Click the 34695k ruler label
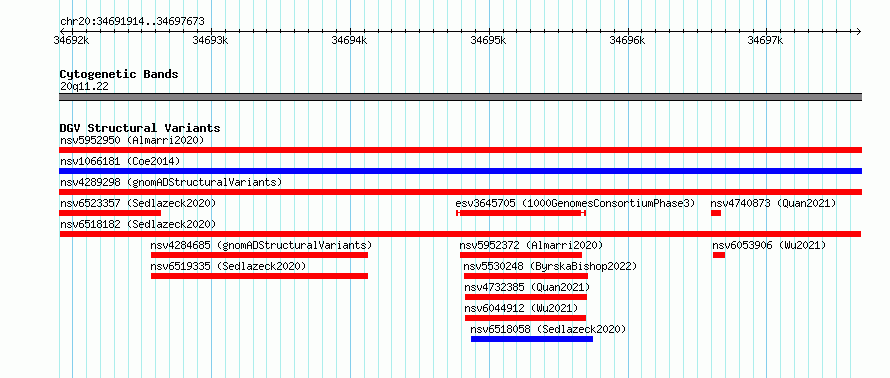This screenshot has height=378, width=890. 489,40
